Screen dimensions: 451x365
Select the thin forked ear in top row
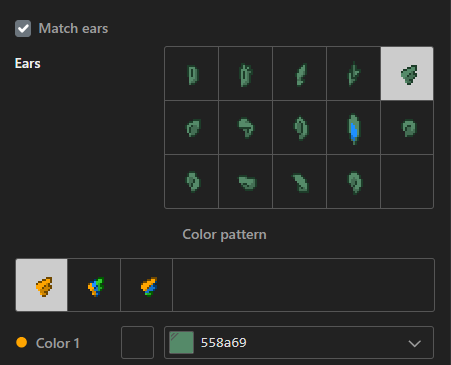click(353, 74)
